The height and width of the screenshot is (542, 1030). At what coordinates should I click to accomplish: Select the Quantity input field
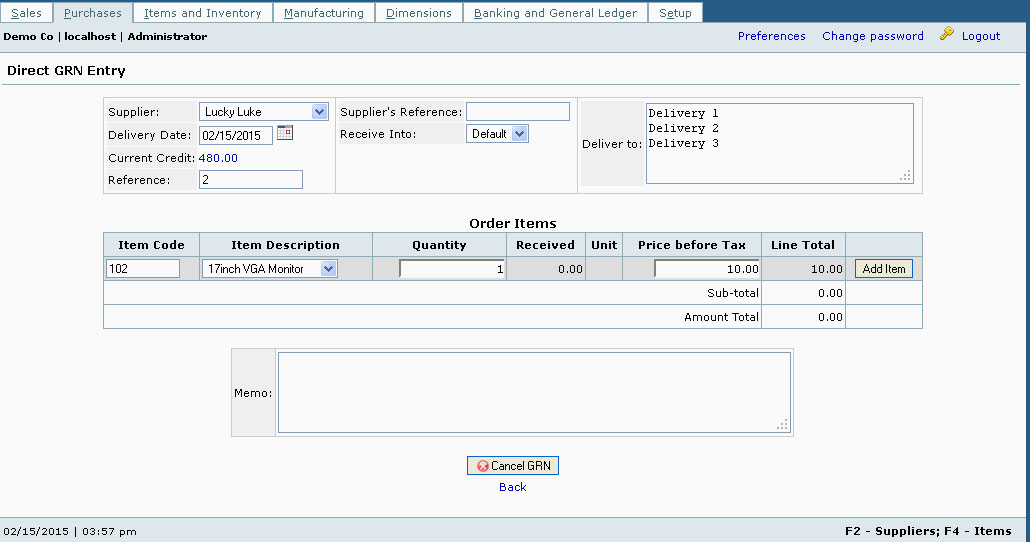tap(451, 269)
